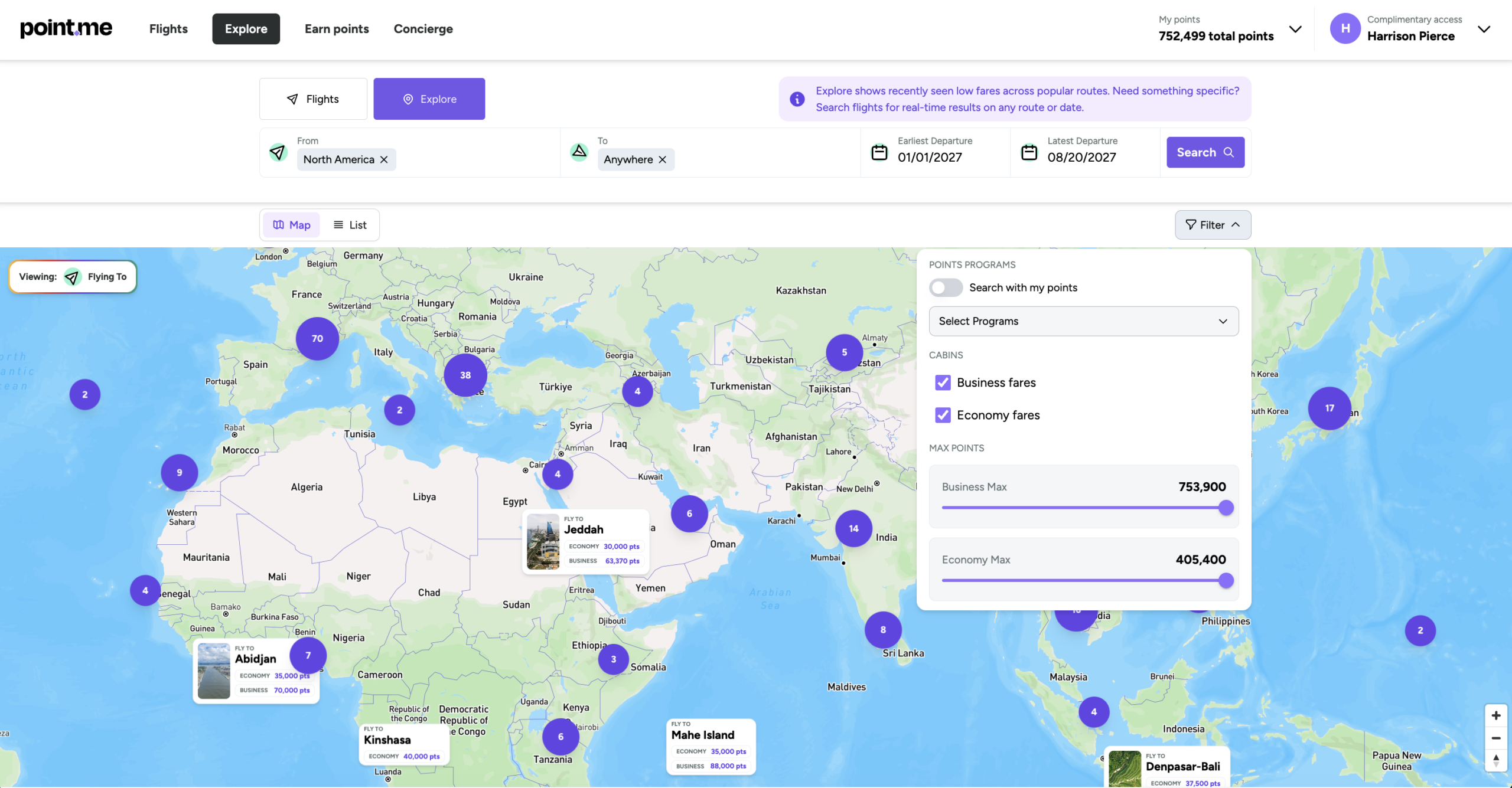Click the From paper plane icon
Viewport: 1512px width, 788px height.
278,152
